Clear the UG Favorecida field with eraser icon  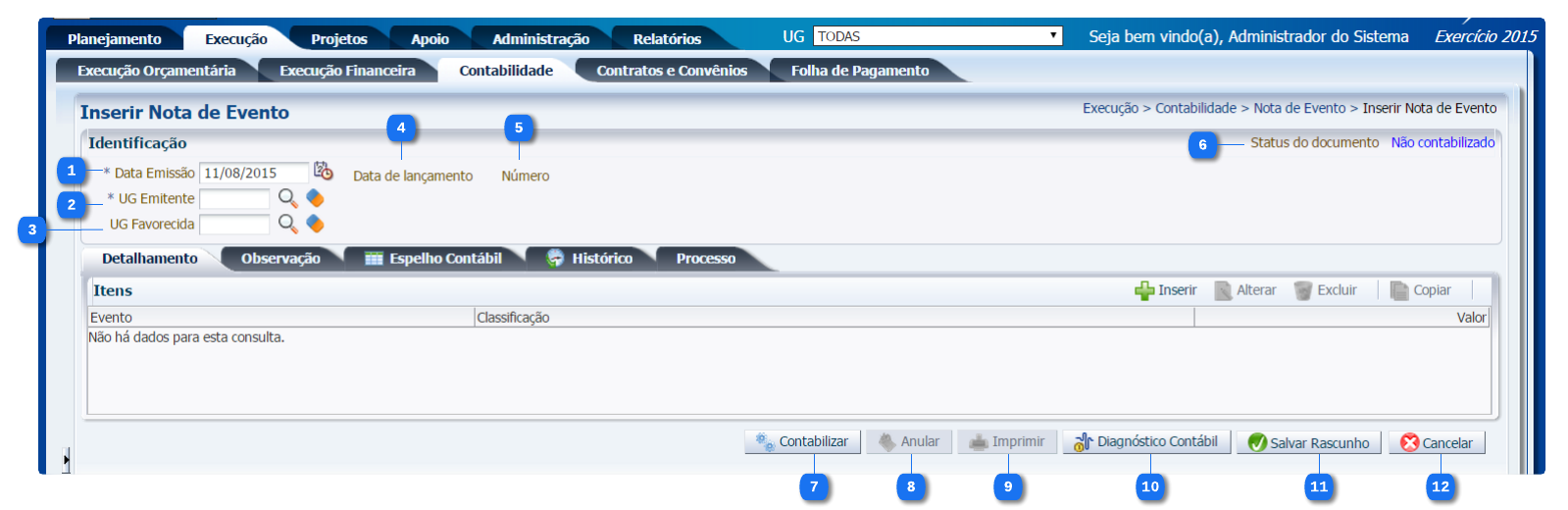[x=315, y=224]
